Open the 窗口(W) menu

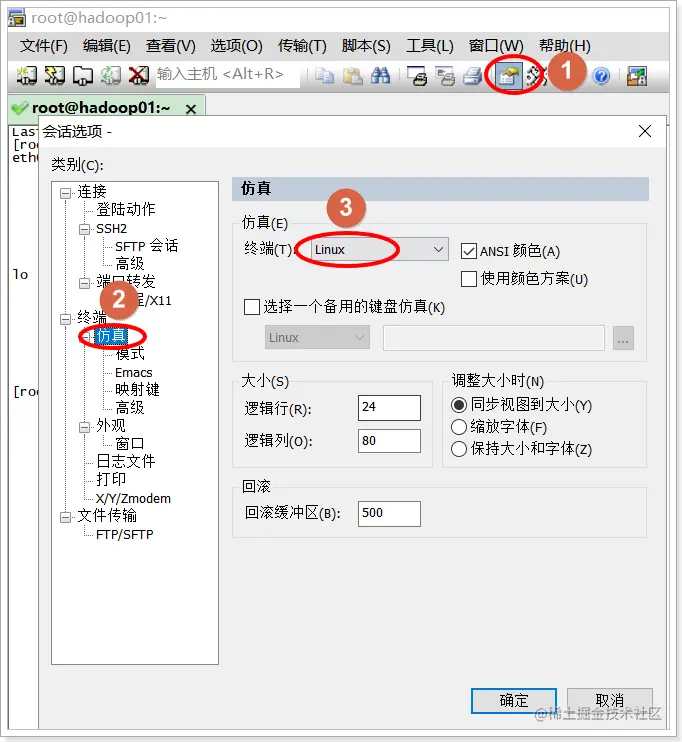pos(496,46)
